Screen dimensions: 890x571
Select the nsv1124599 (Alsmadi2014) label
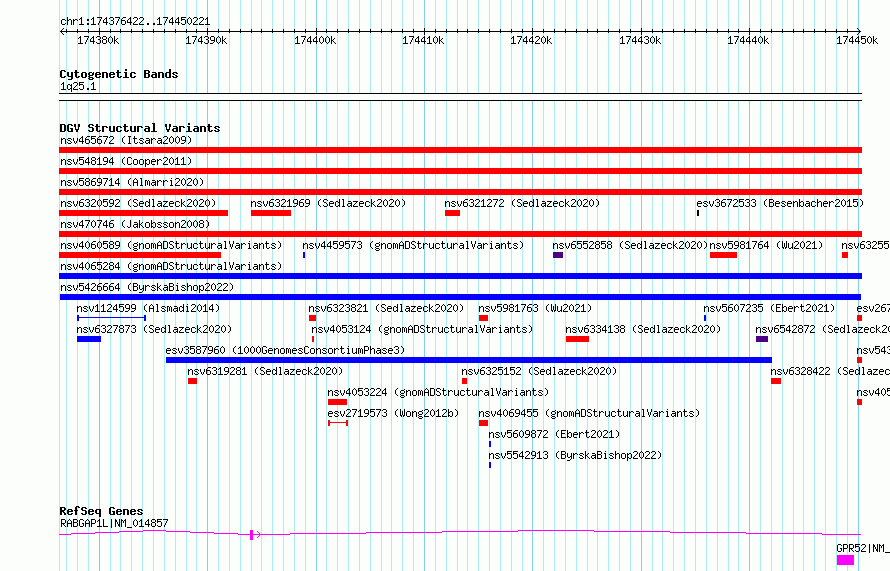point(148,308)
